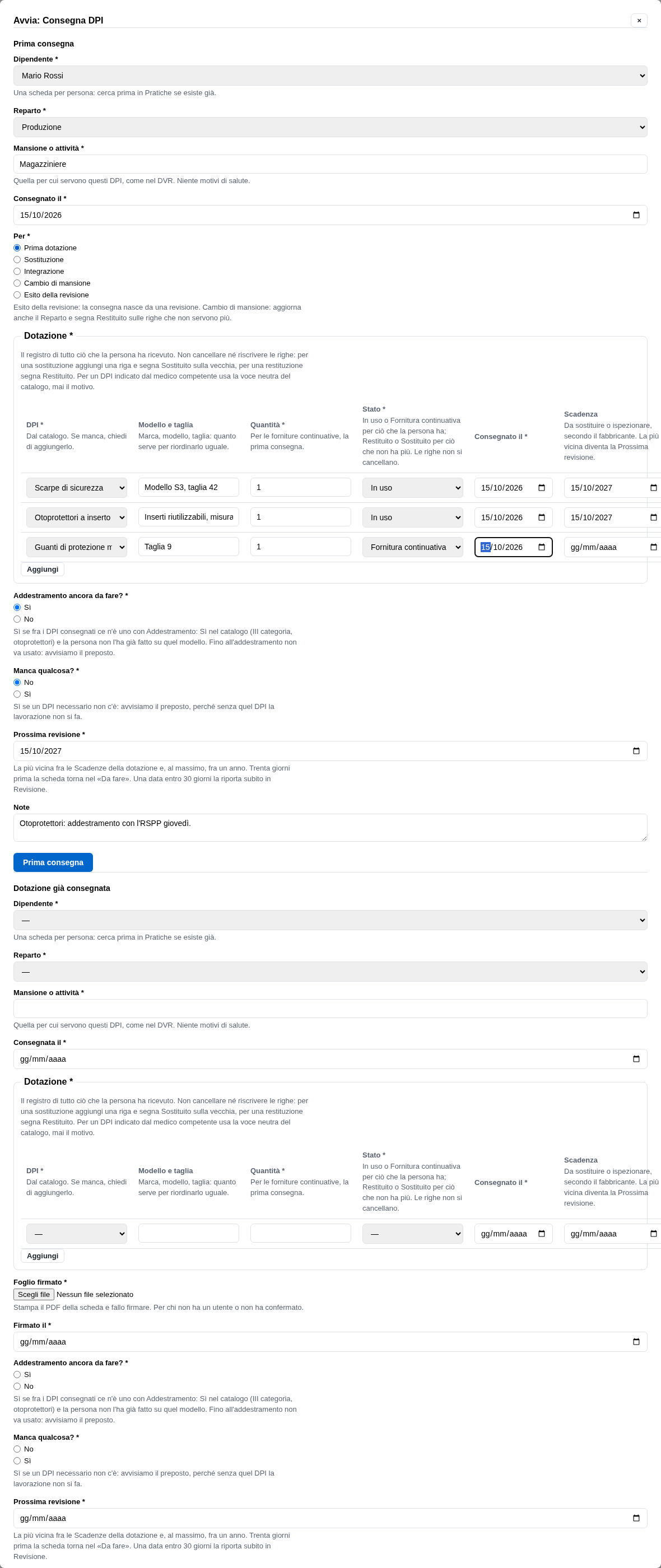Image resolution: width=661 pixels, height=1568 pixels.
Task: Click empty 'Mansione o attività' field in Dotazione già consegnata
Action: tap(330, 1009)
